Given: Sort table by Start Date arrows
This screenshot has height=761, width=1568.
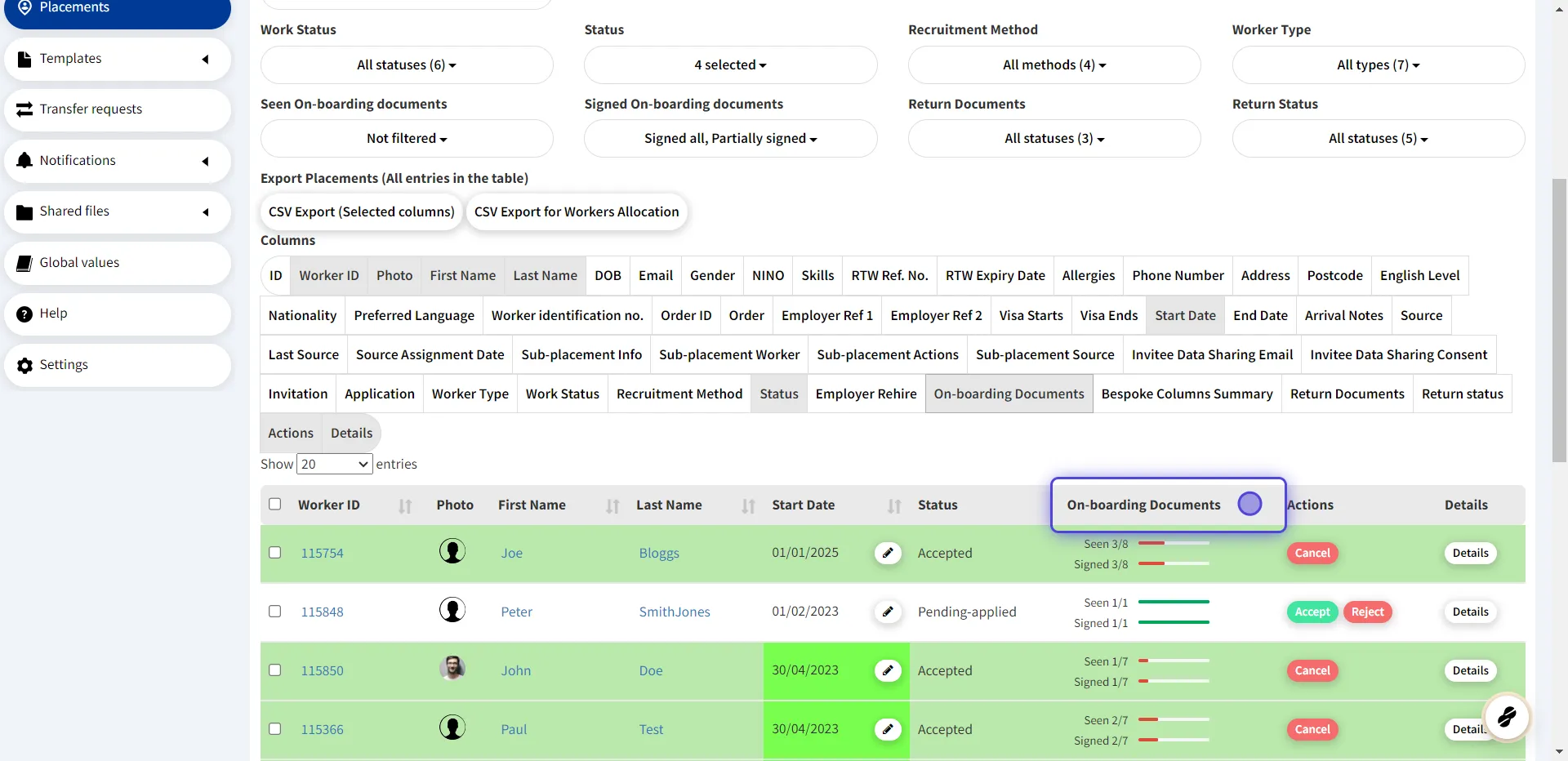Looking at the screenshot, I should 894,506.
